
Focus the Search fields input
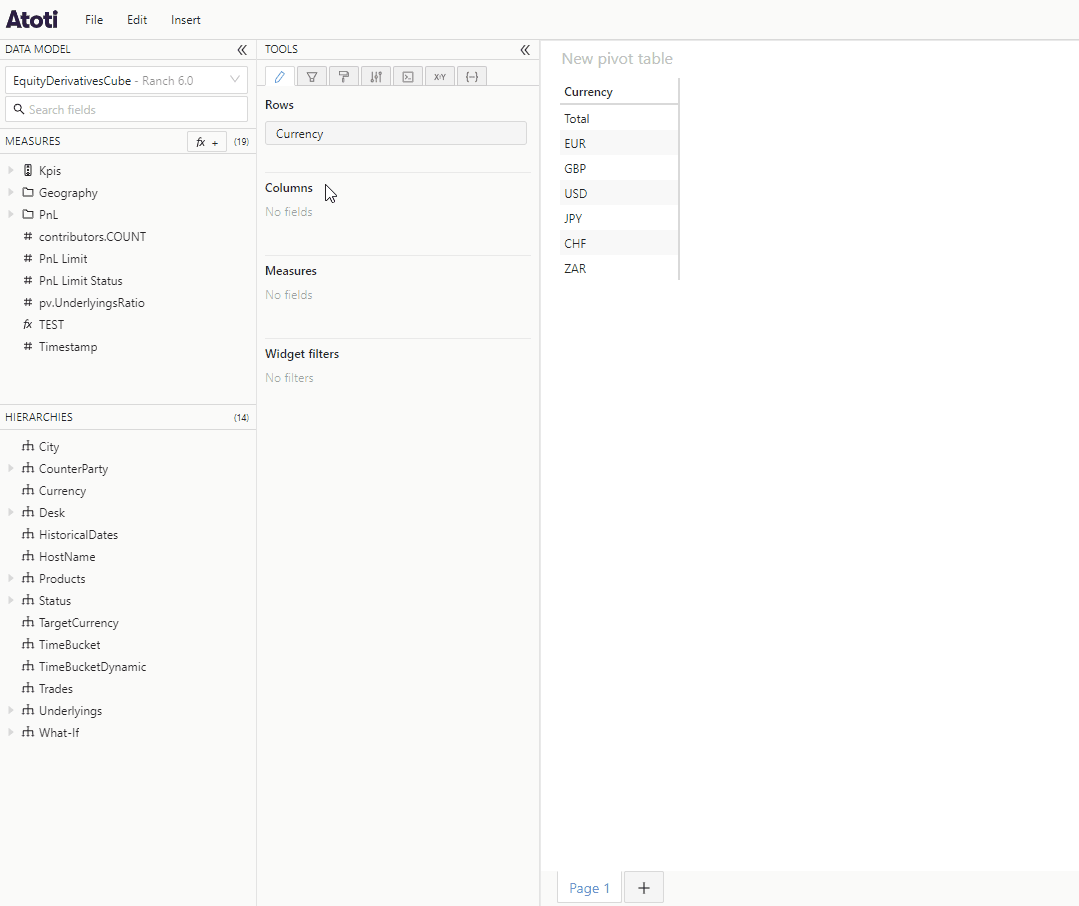click(126, 109)
